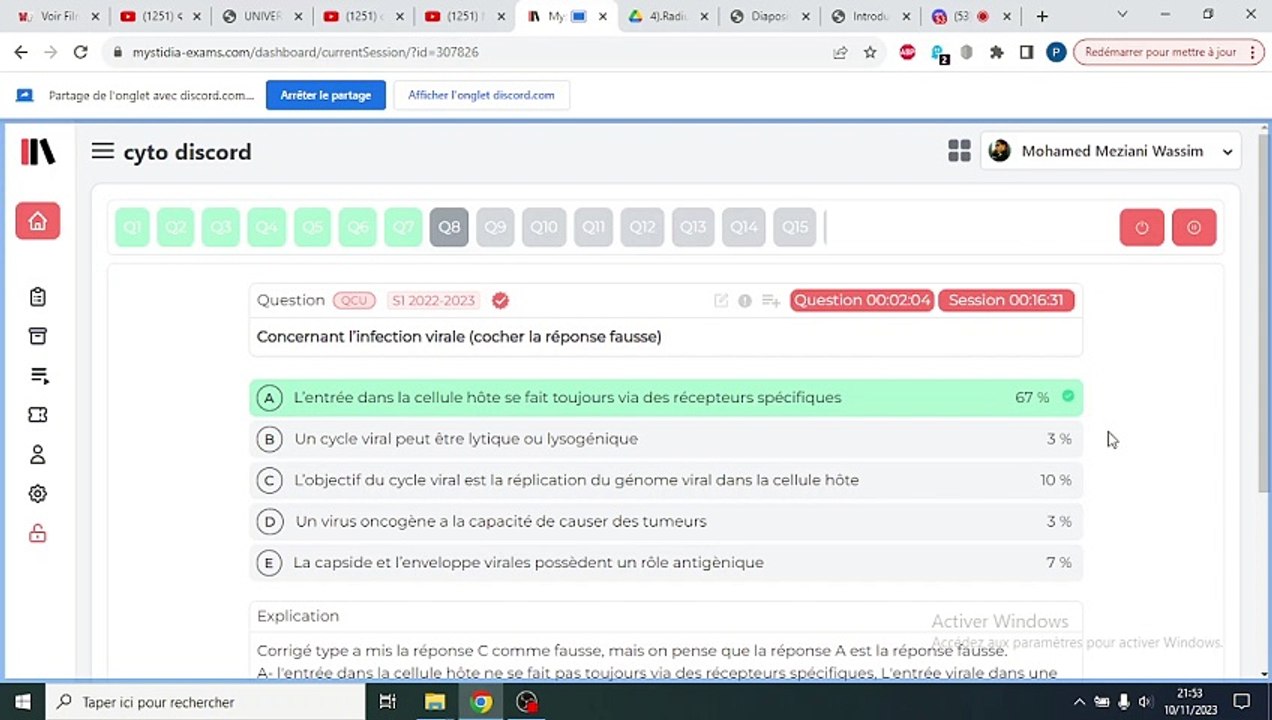Open Chrome profile avatar P
The height and width of the screenshot is (720, 1272).
[x=1056, y=52]
